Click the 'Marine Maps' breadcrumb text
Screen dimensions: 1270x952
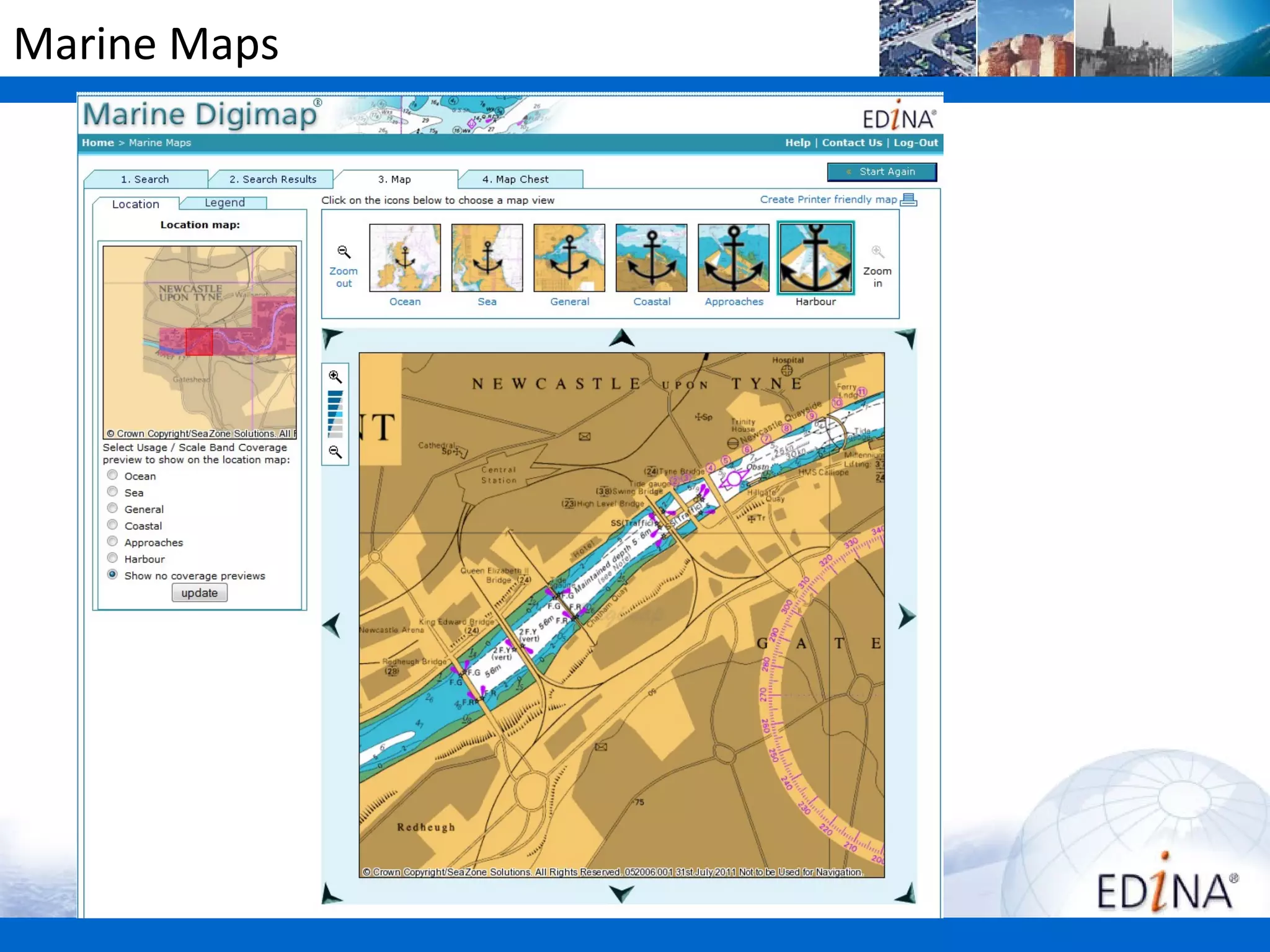coord(160,143)
